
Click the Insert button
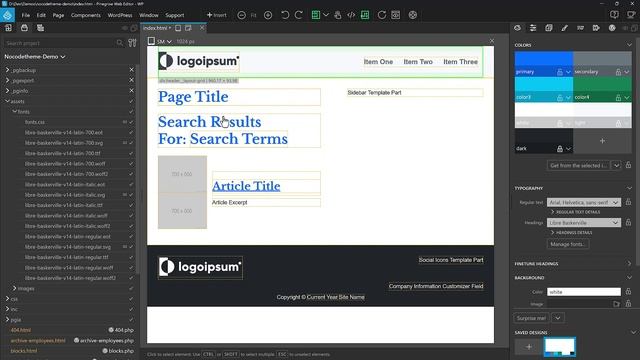coord(216,15)
